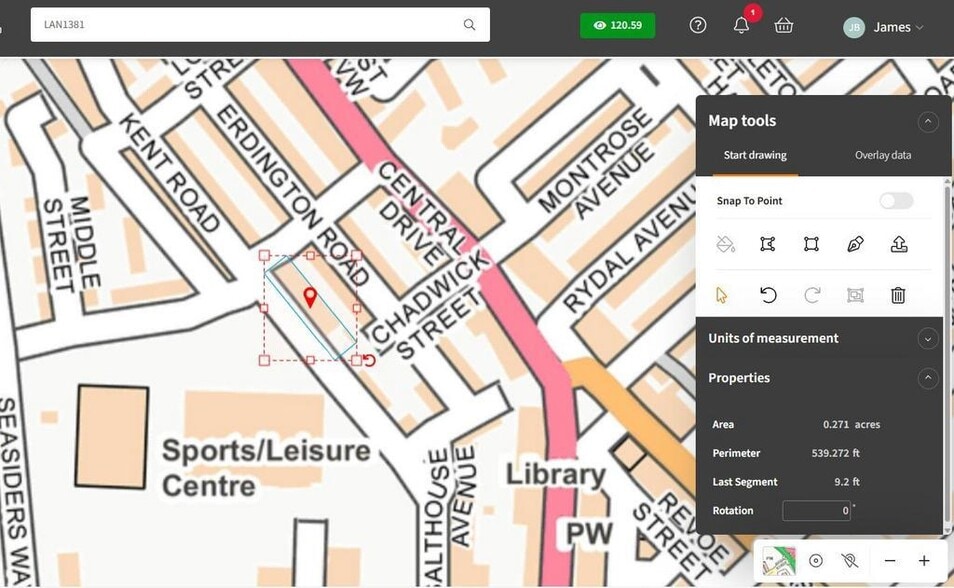Toggle the Snap To Point switch

click(x=895, y=201)
